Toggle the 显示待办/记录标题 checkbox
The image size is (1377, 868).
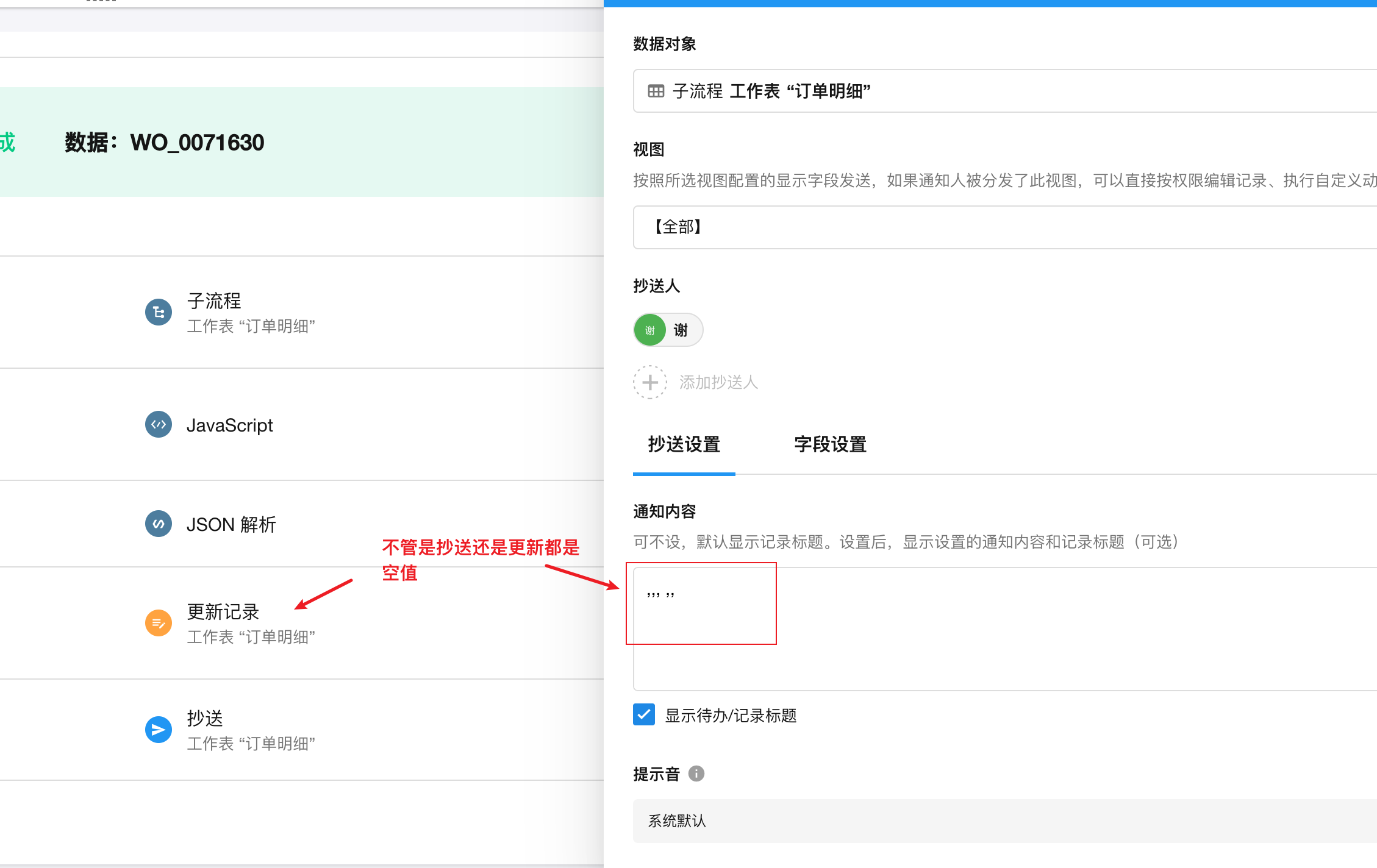[644, 714]
